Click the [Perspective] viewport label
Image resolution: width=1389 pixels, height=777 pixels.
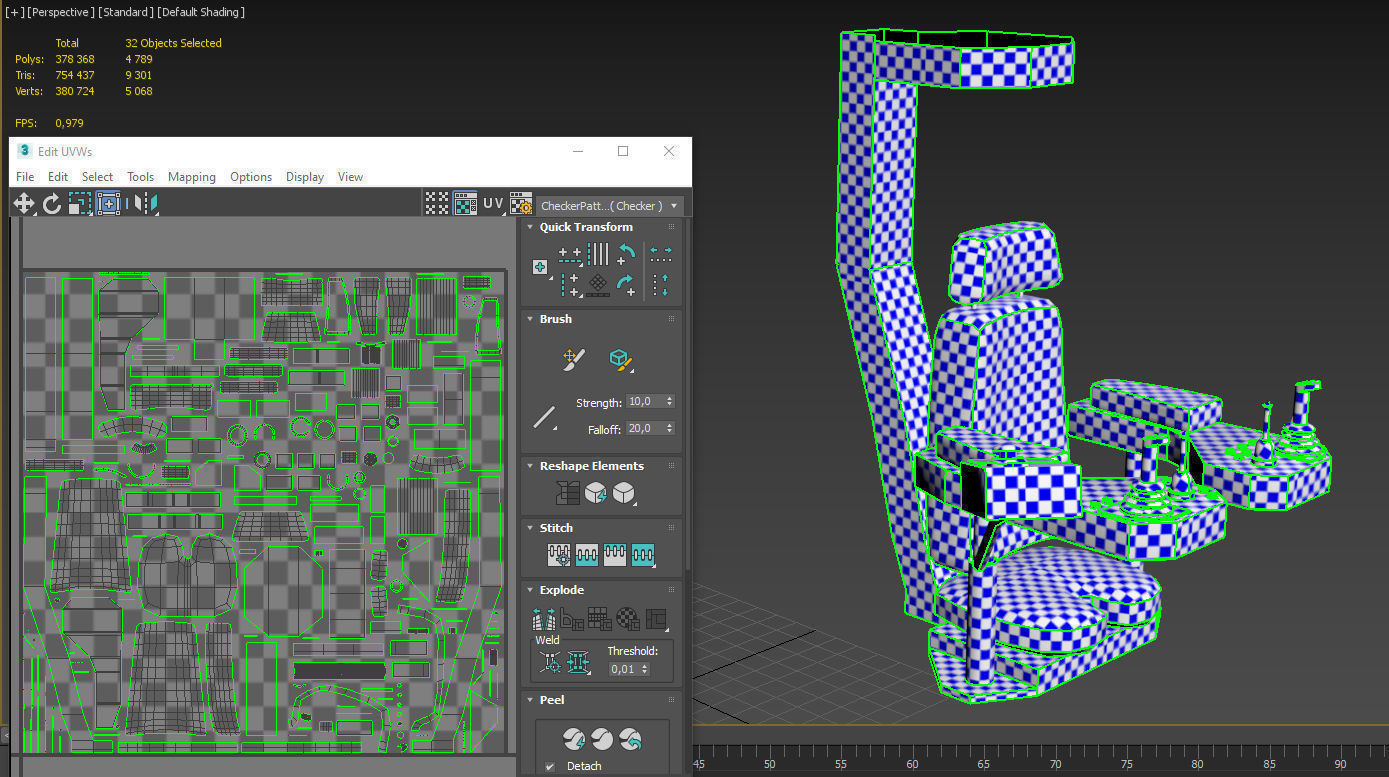61,12
